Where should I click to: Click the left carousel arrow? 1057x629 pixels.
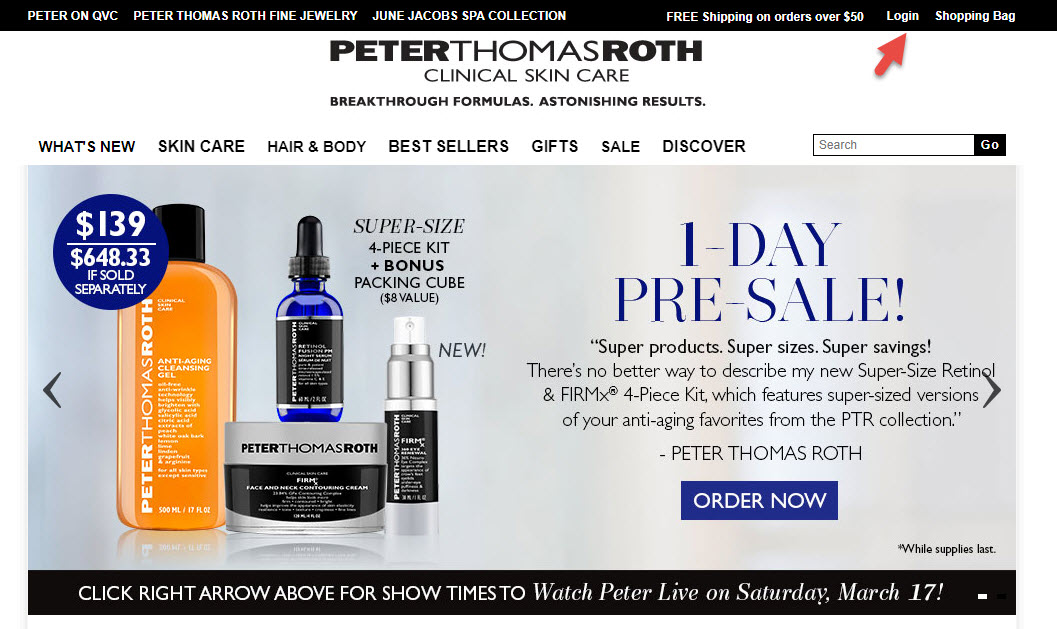pos(52,390)
